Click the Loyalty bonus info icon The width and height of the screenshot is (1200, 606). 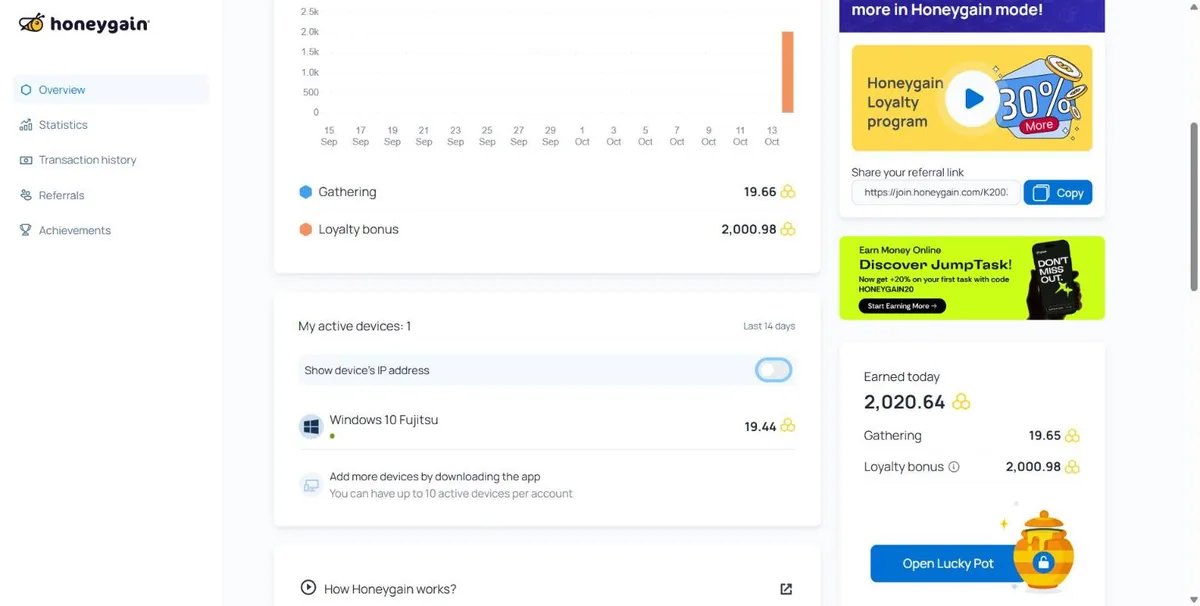tap(954, 467)
